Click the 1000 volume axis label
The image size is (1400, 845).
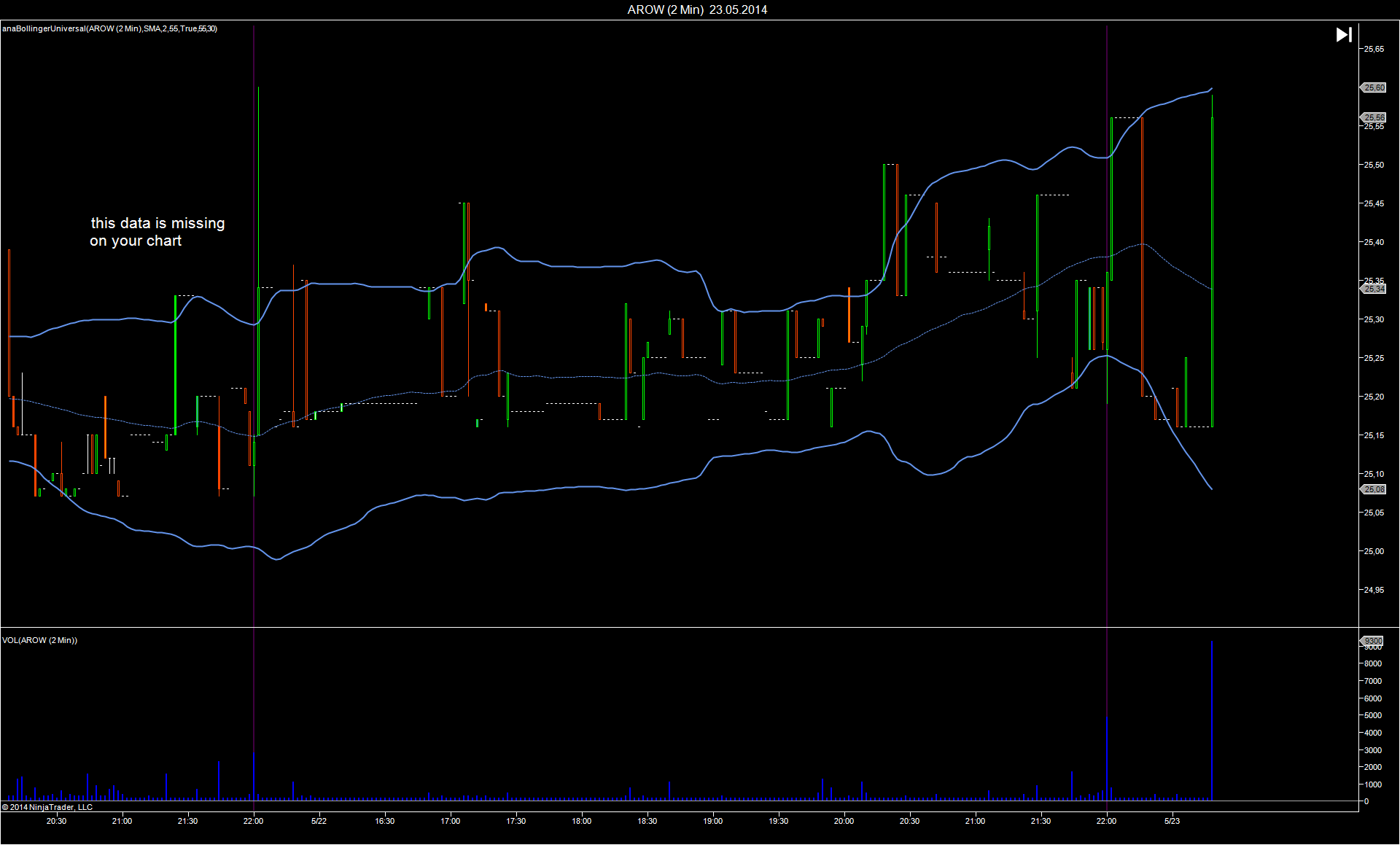1372,784
